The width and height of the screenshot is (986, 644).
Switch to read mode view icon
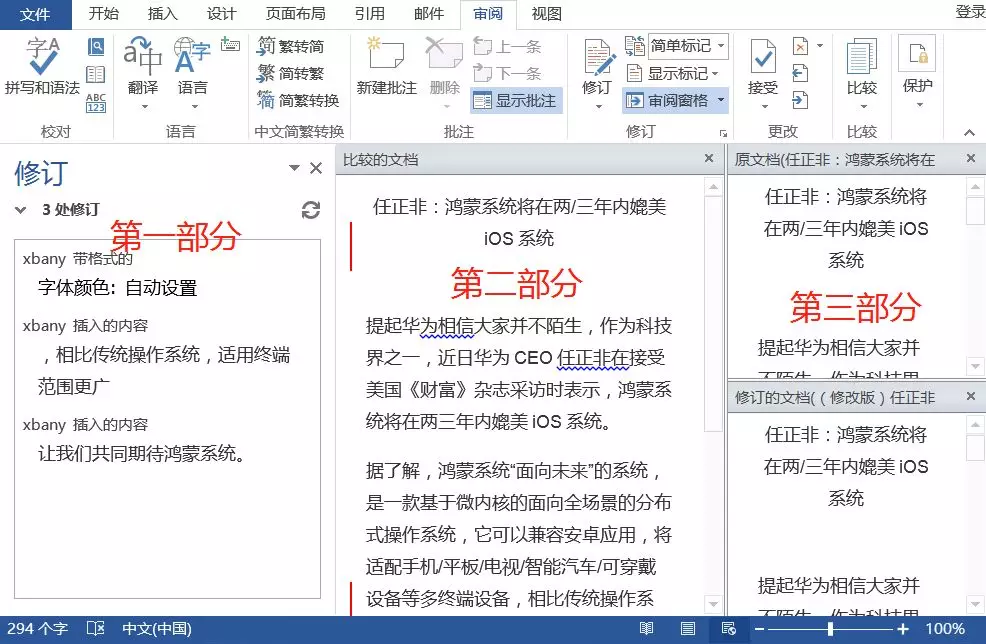point(646,628)
